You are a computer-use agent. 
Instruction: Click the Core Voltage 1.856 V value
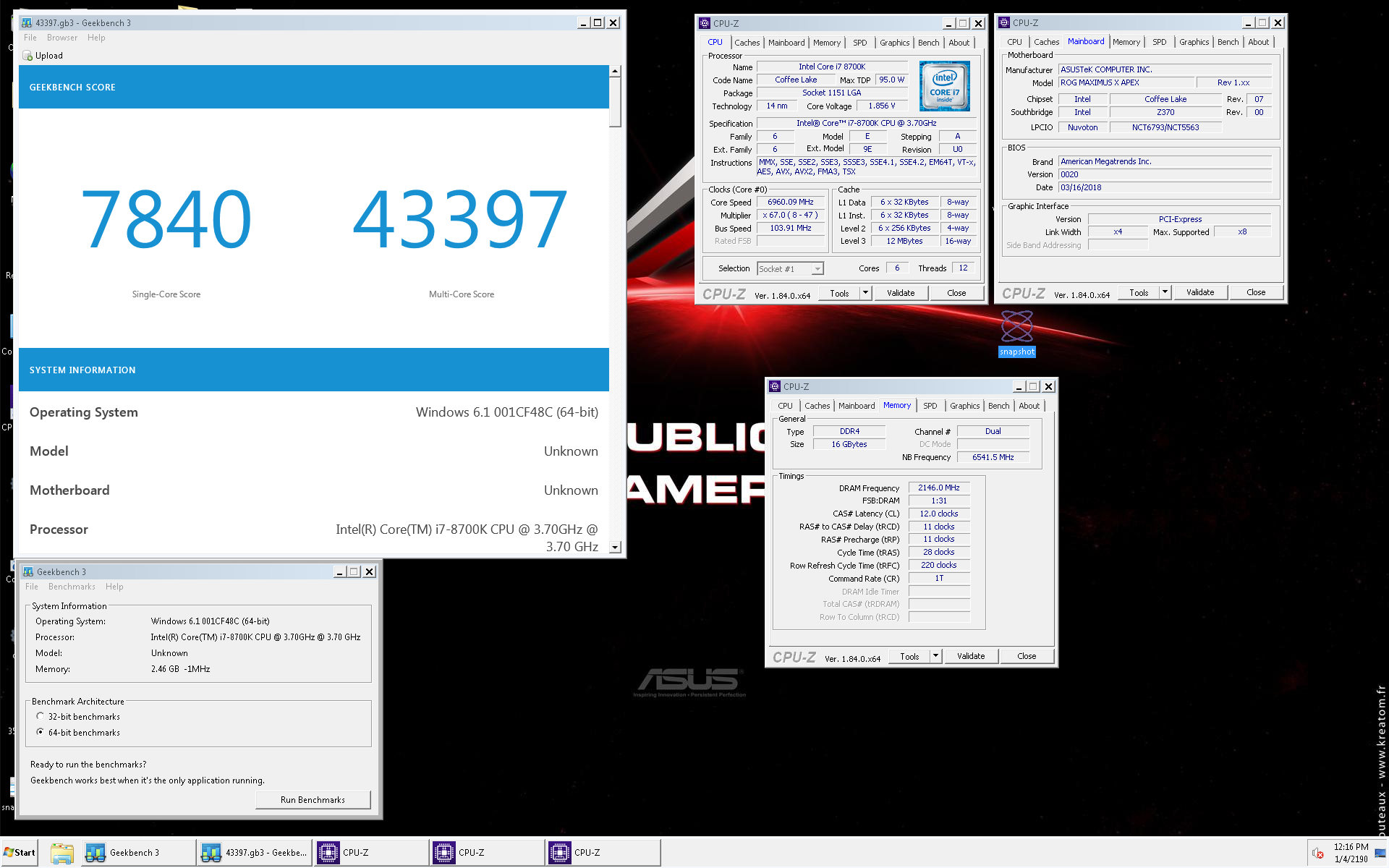[881, 106]
